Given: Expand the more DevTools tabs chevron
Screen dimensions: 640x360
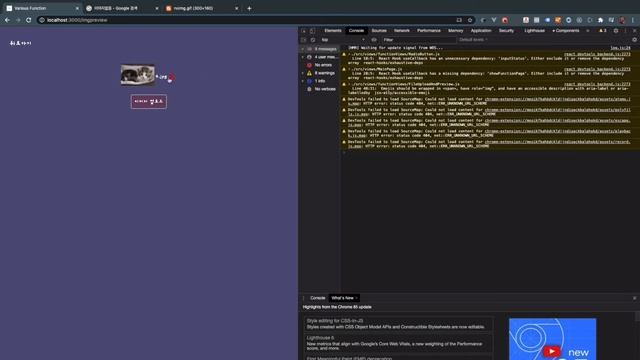Looking at the screenshot, I should pos(588,31).
